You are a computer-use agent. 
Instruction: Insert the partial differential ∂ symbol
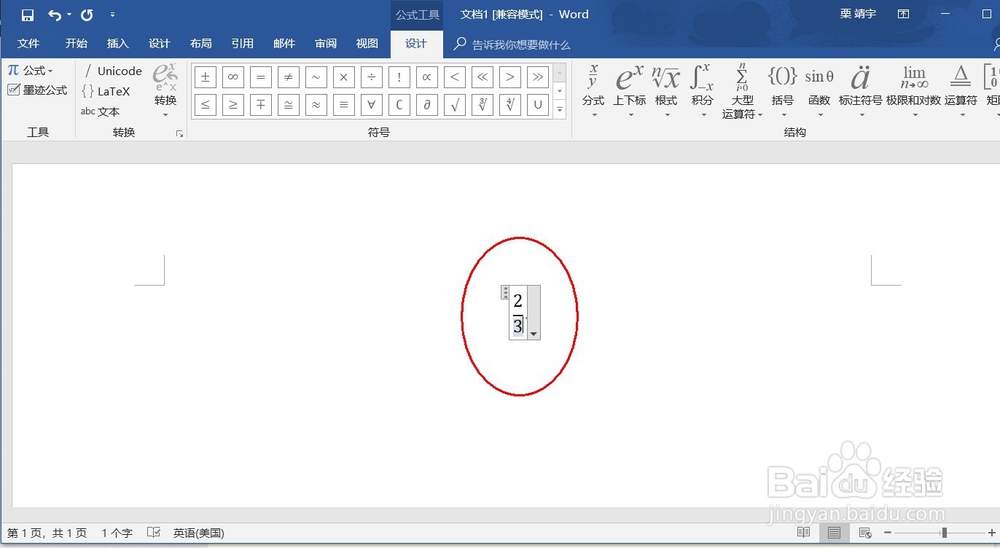(427, 105)
